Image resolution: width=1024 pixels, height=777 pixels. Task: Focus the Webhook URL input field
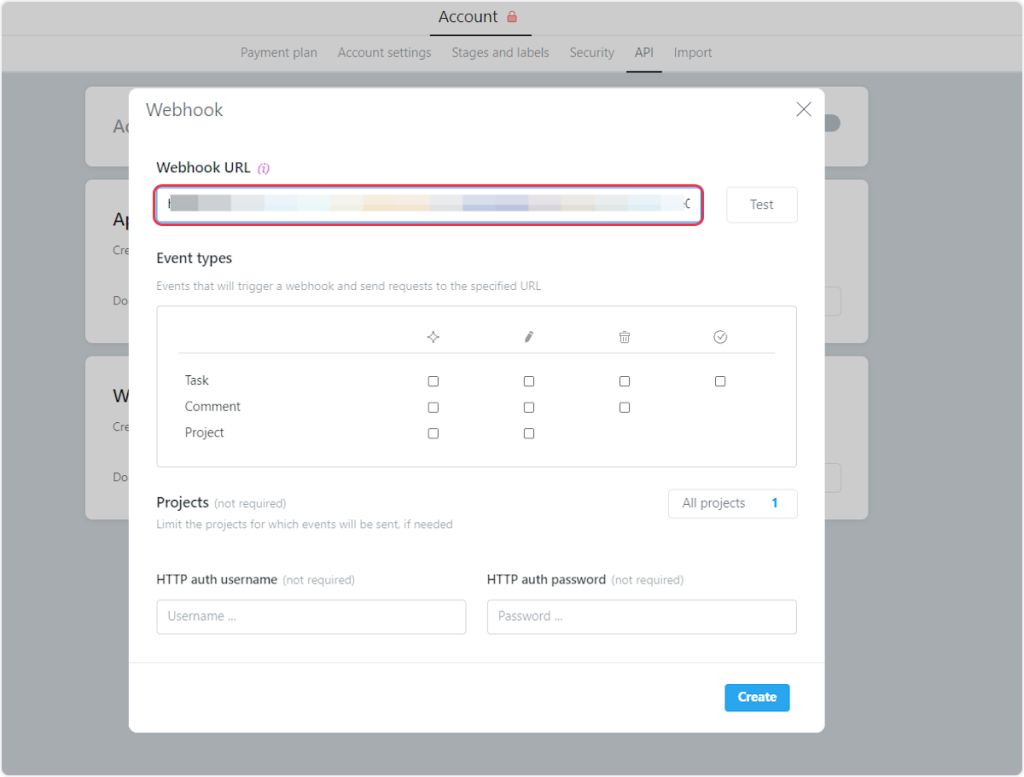pyautogui.click(x=428, y=204)
